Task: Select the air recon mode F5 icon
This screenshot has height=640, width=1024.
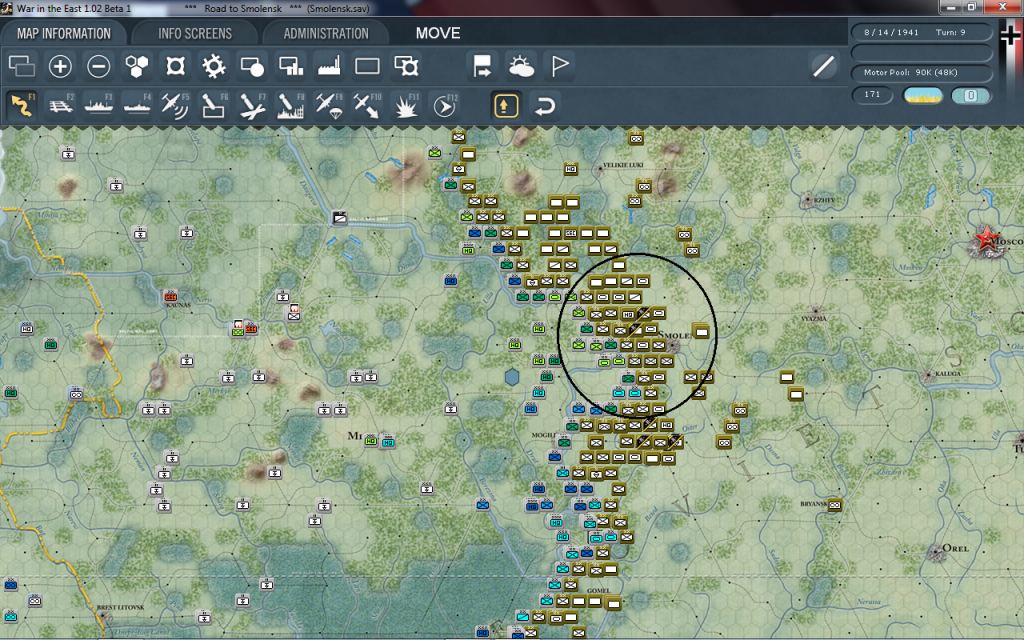Action: point(175,105)
